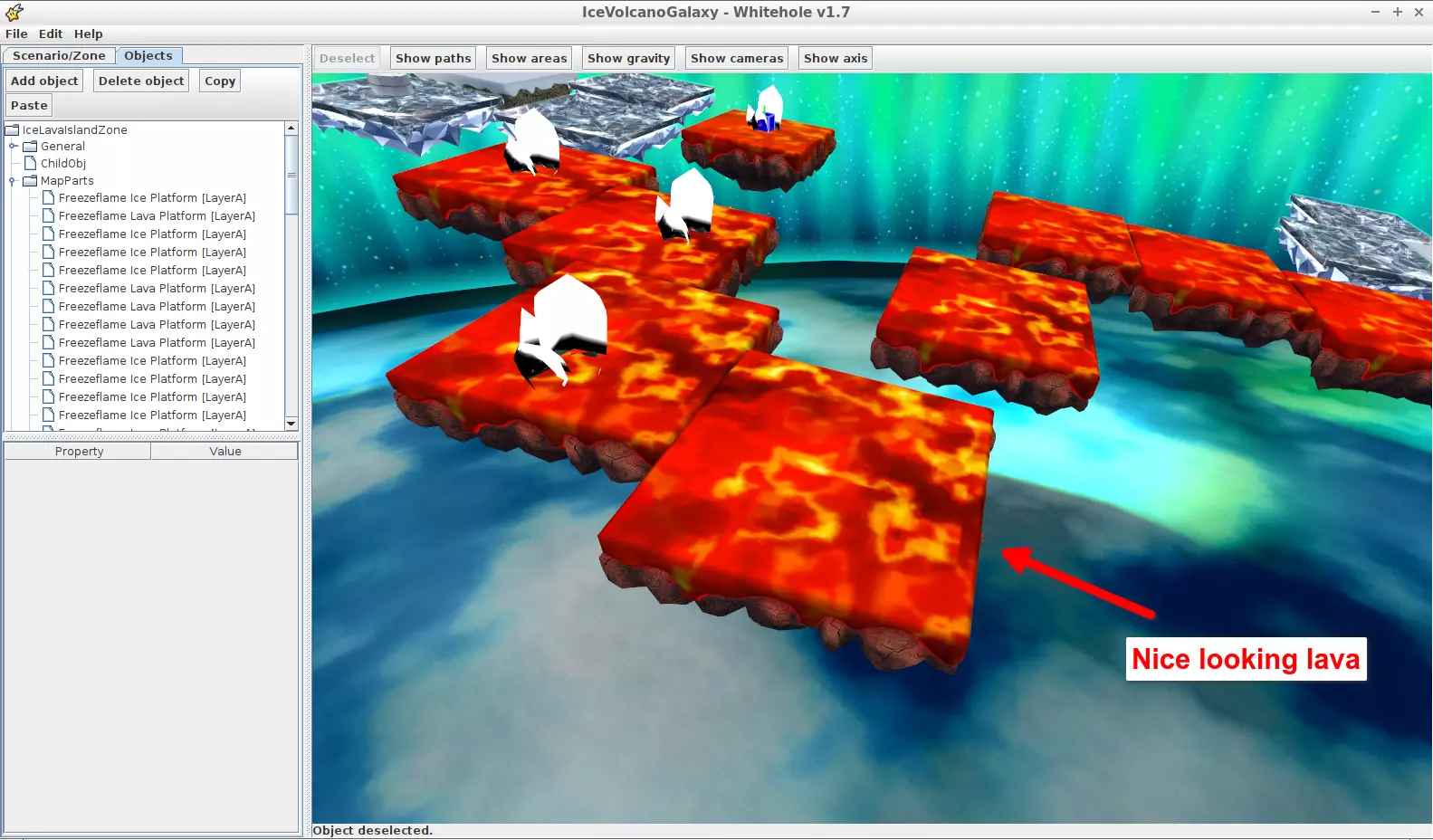Click the Property column header
This screenshot has height=840, width=1433.
tap(79, 451)
